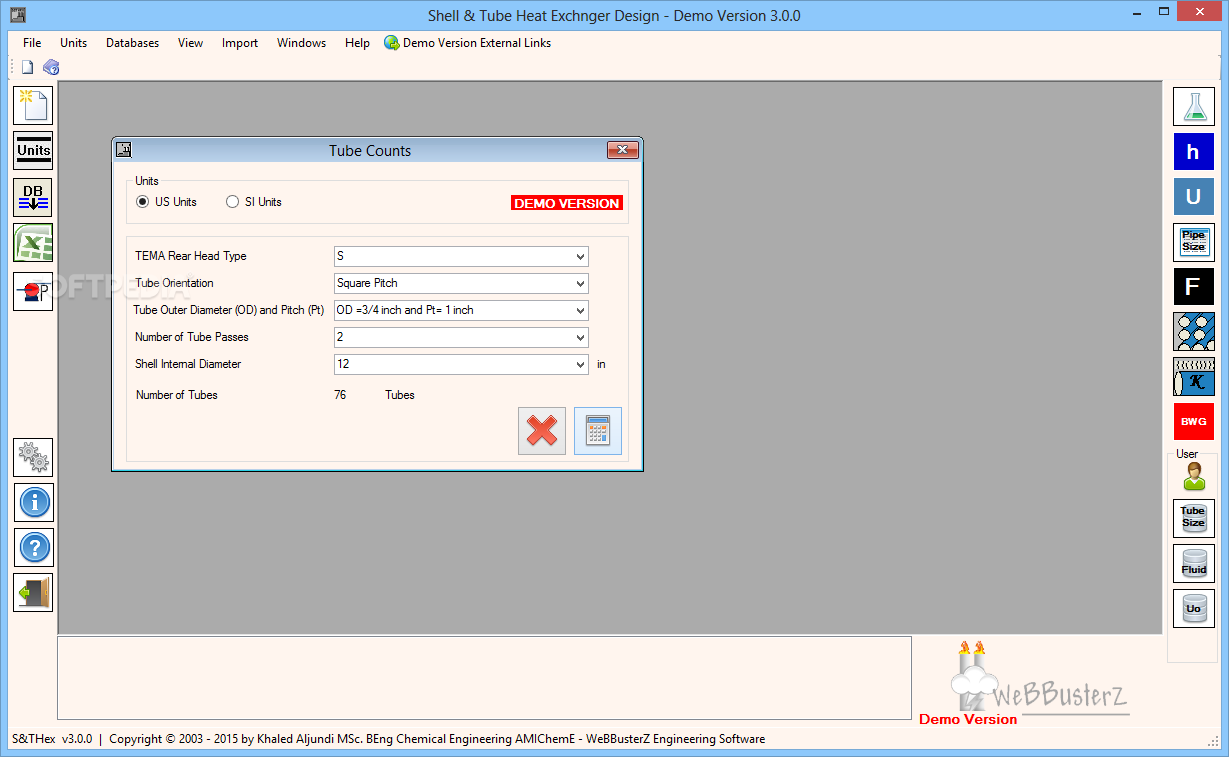Click the blue info icon
The height and width of the screenshot is (757, 1229).
click(34, 502)
